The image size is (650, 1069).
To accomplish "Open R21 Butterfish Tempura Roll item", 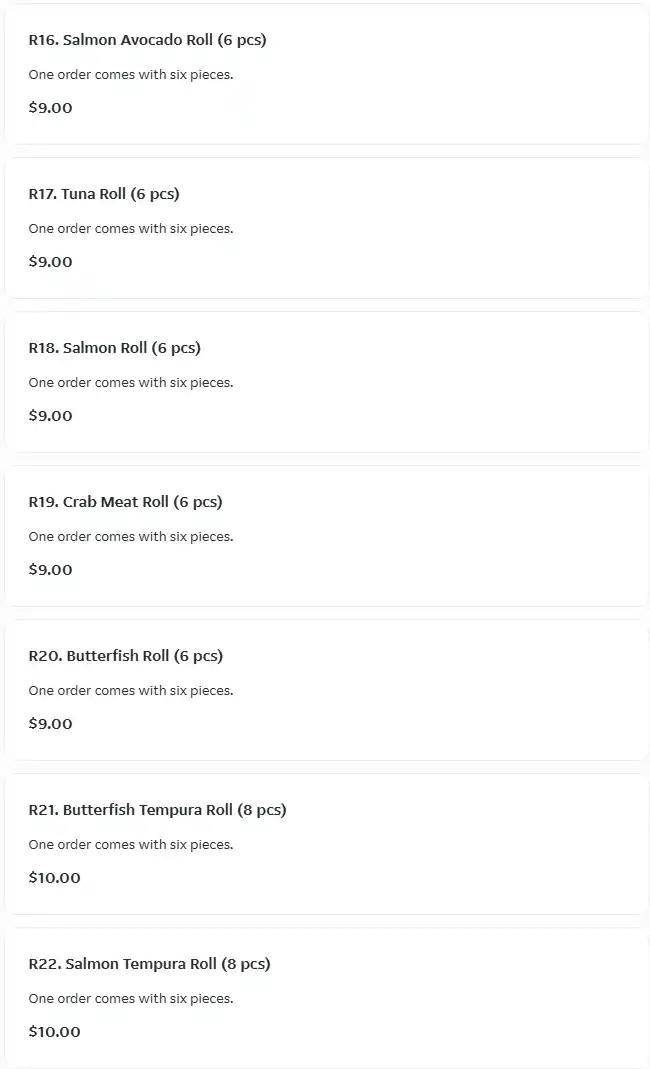I will coord(157,810).
